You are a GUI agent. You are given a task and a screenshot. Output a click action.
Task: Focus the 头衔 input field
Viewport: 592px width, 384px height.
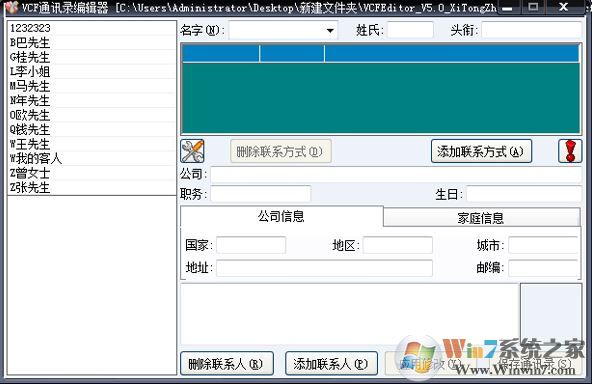(532, 30)
